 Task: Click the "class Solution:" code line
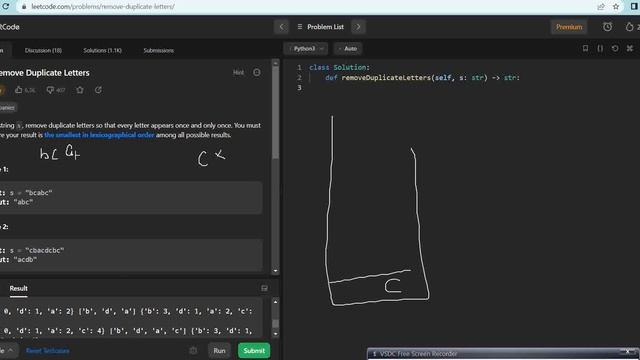(x=339, y=67)
